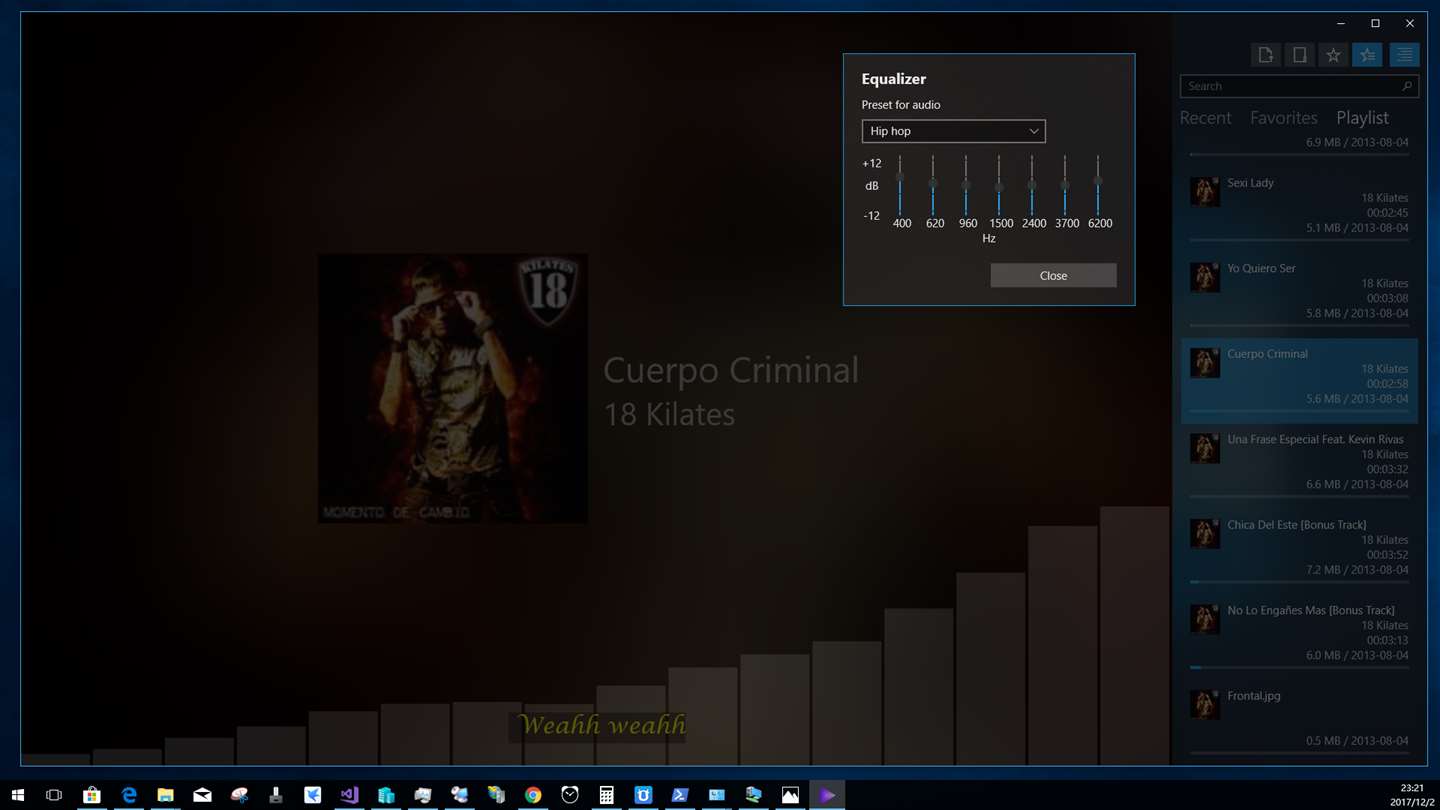Click the 960 Hz equalizer slider
This screenshot has height=810, width=1440.
tap(966, 185)
